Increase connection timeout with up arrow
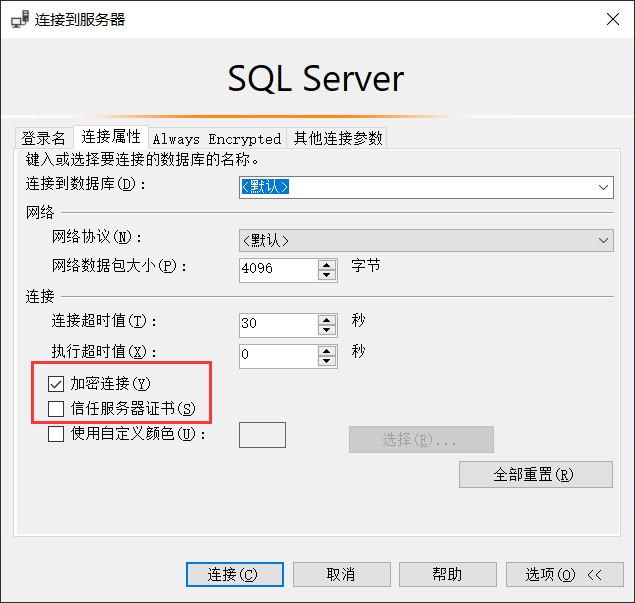The width and height of the screenshot is (635, 603). pyautogui.click(x=326, y=320)
